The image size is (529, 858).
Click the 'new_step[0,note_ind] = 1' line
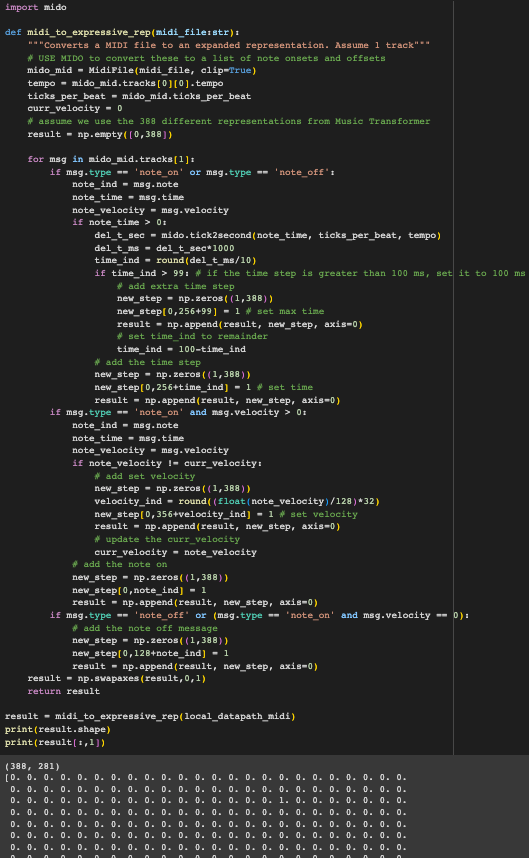coord(139,590)
